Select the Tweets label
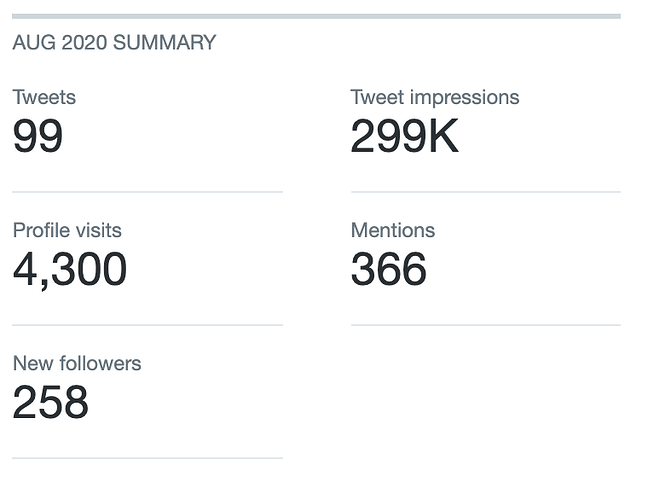648x500 pixels. [x=44, y=98]
